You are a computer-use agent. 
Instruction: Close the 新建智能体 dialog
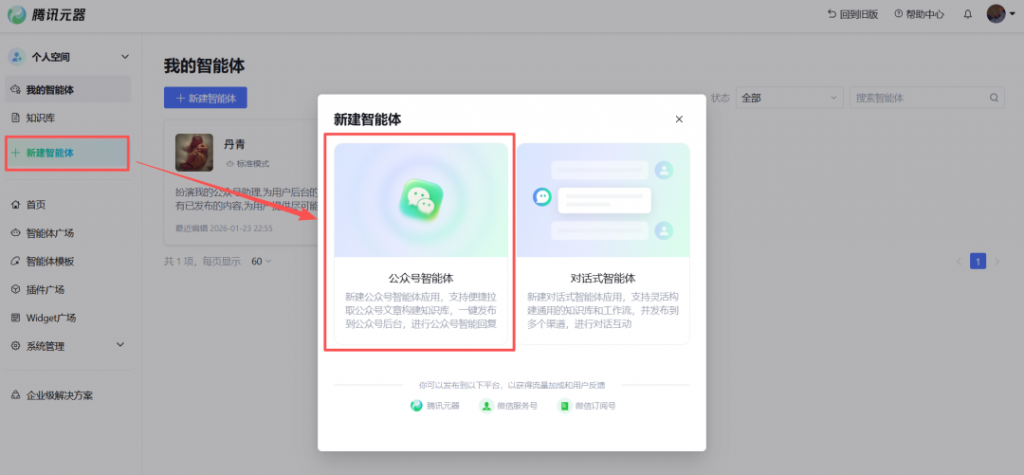pos(679,119)
